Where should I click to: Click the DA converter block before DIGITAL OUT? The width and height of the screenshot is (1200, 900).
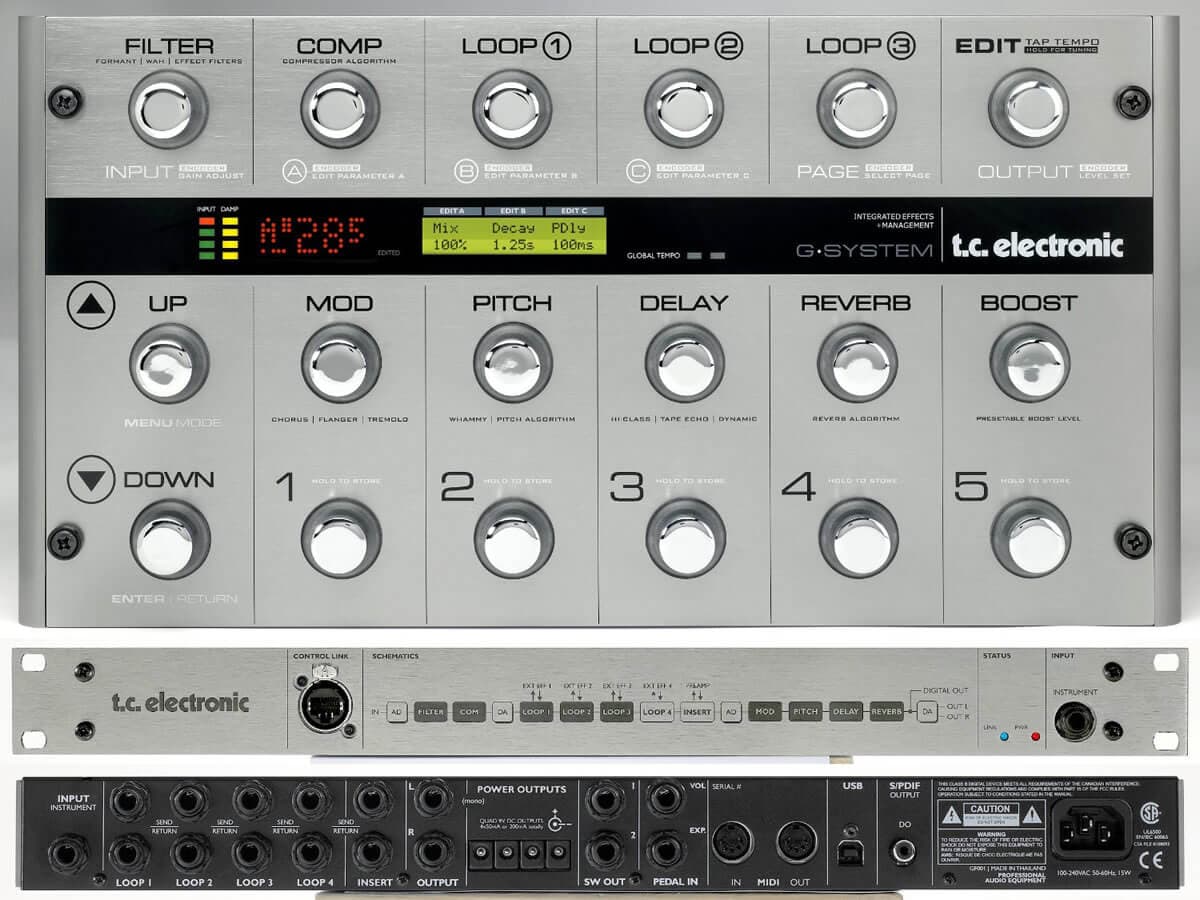[x=928, y=711]
